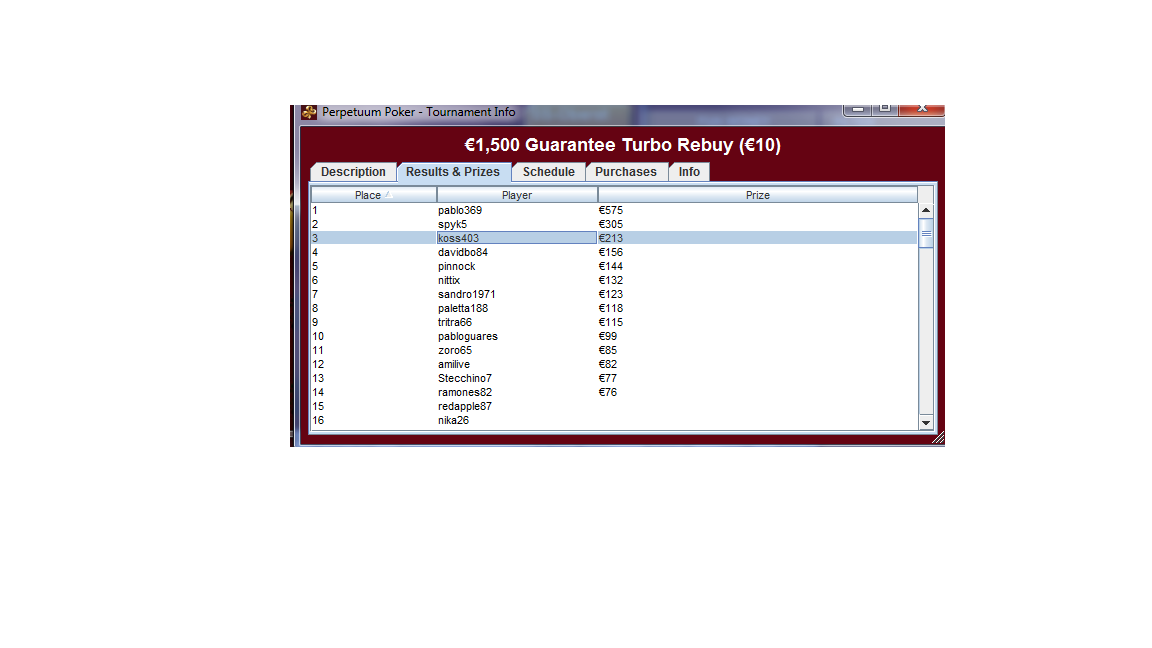
Task: Sort results by Prize column header
Action: pyautogui.click(x=757, y=195)
